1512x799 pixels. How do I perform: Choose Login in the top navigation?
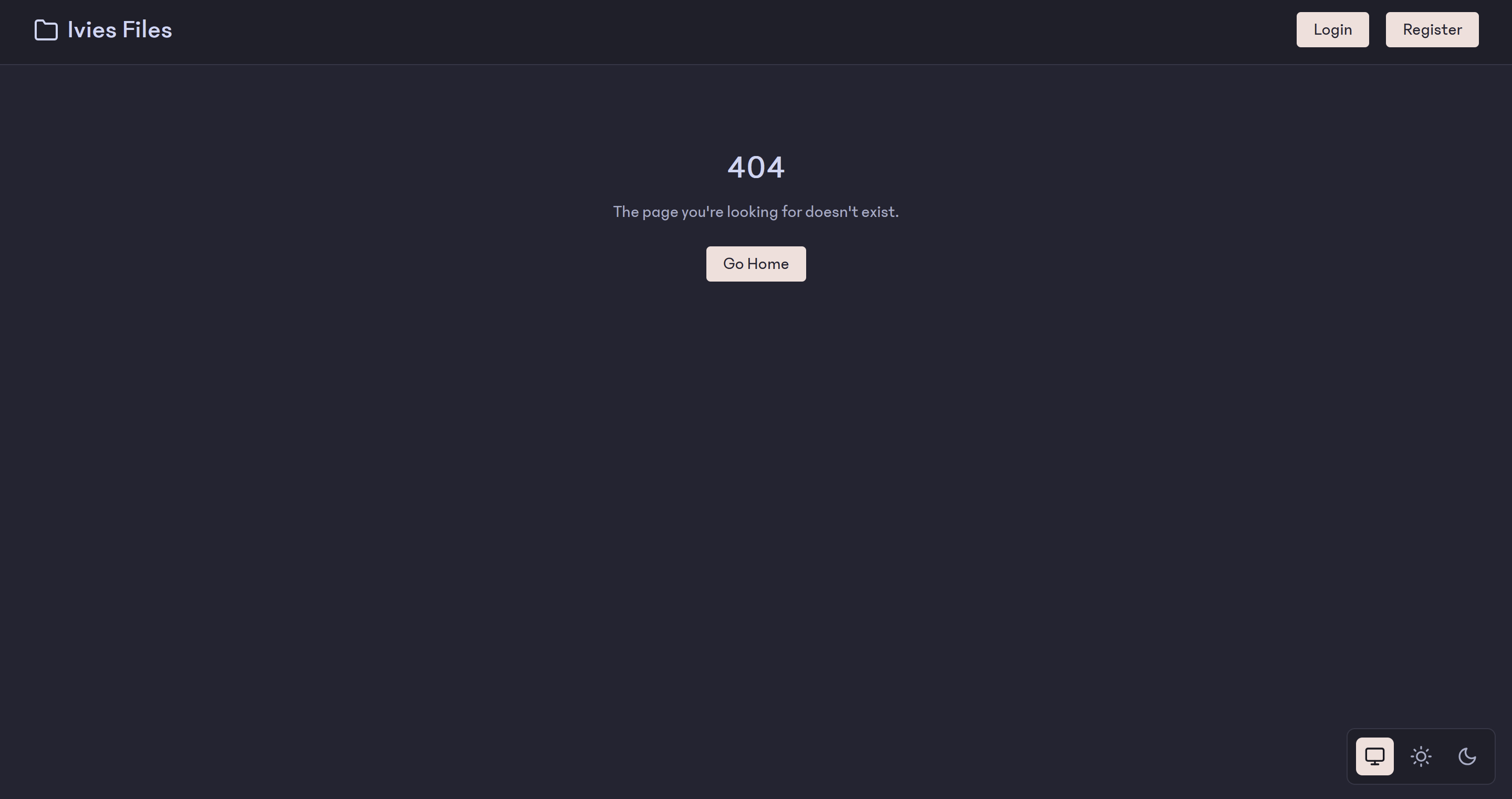coord(1332,29)
